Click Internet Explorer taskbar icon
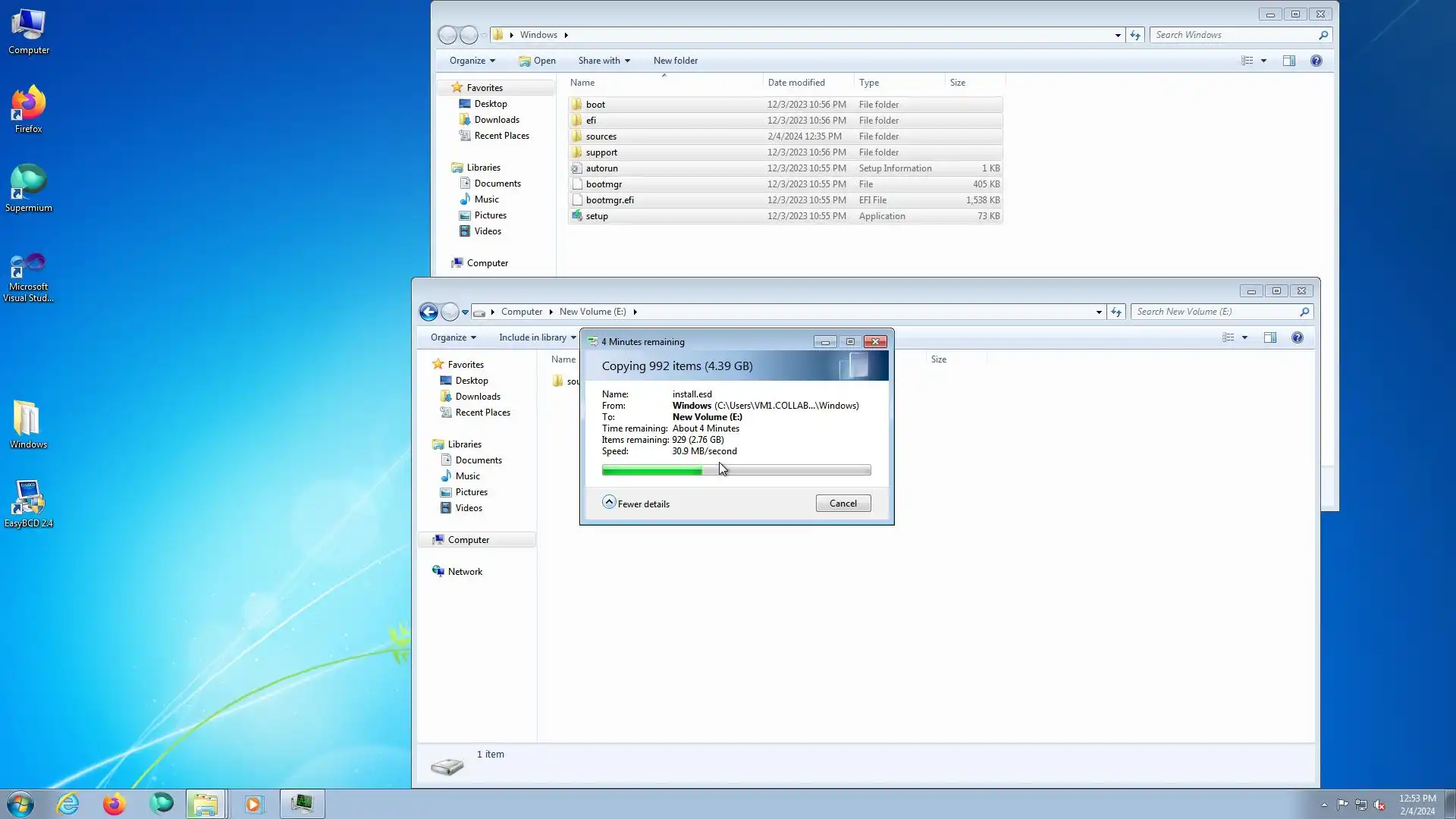The width and height of the screenshot is (1456, 819). (67, 804)
